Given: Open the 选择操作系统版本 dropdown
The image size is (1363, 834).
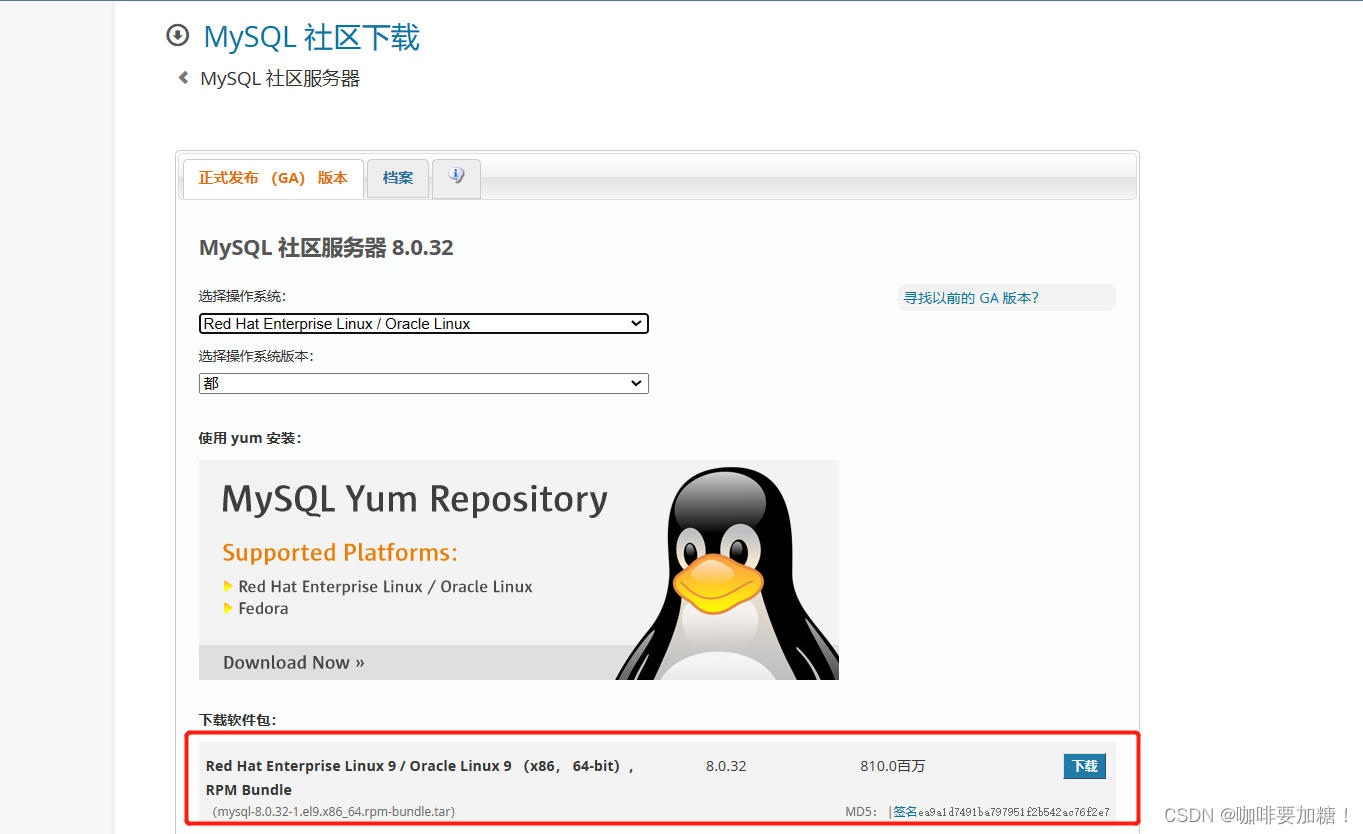Looking at the screenshot, I should click(x=424, y=383).
